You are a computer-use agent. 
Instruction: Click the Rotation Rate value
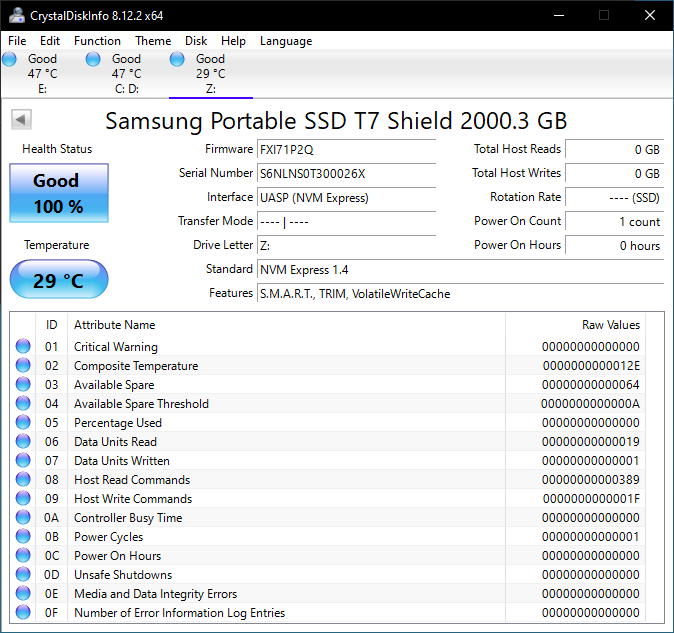tap(615, 198)
